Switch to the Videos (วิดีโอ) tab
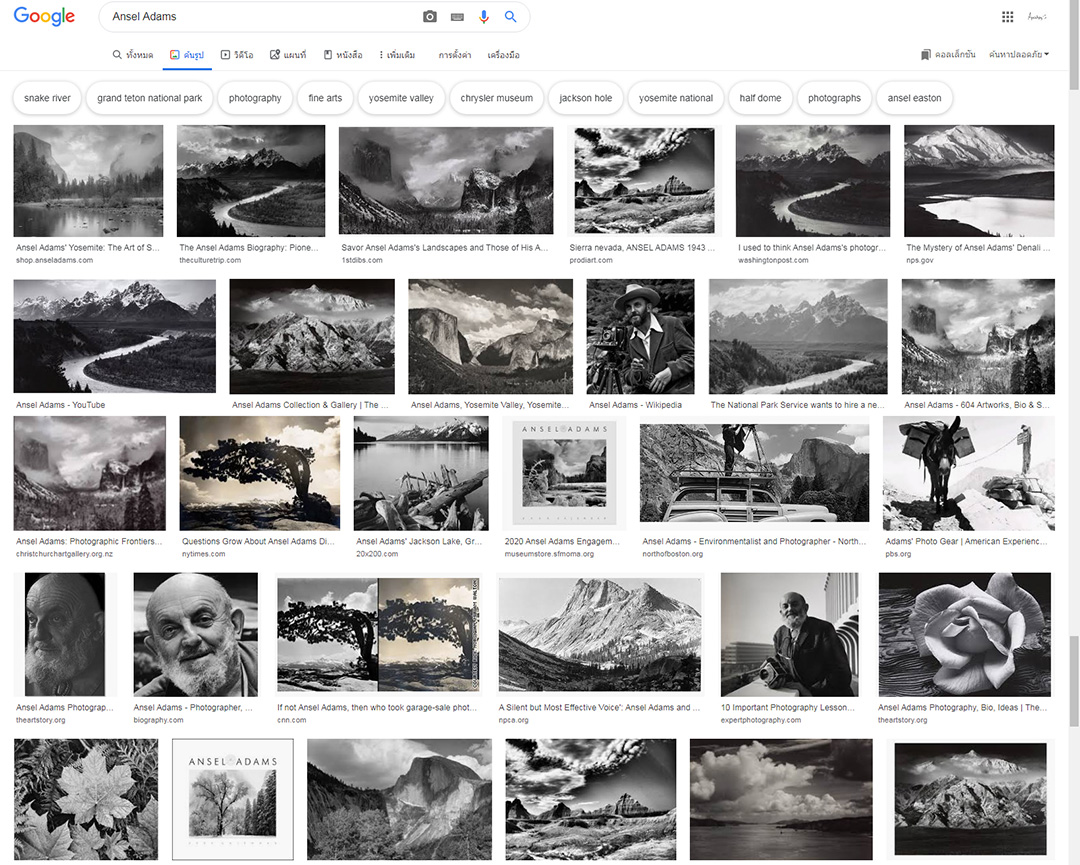The image size is (1080, 865). coord(237,55)
